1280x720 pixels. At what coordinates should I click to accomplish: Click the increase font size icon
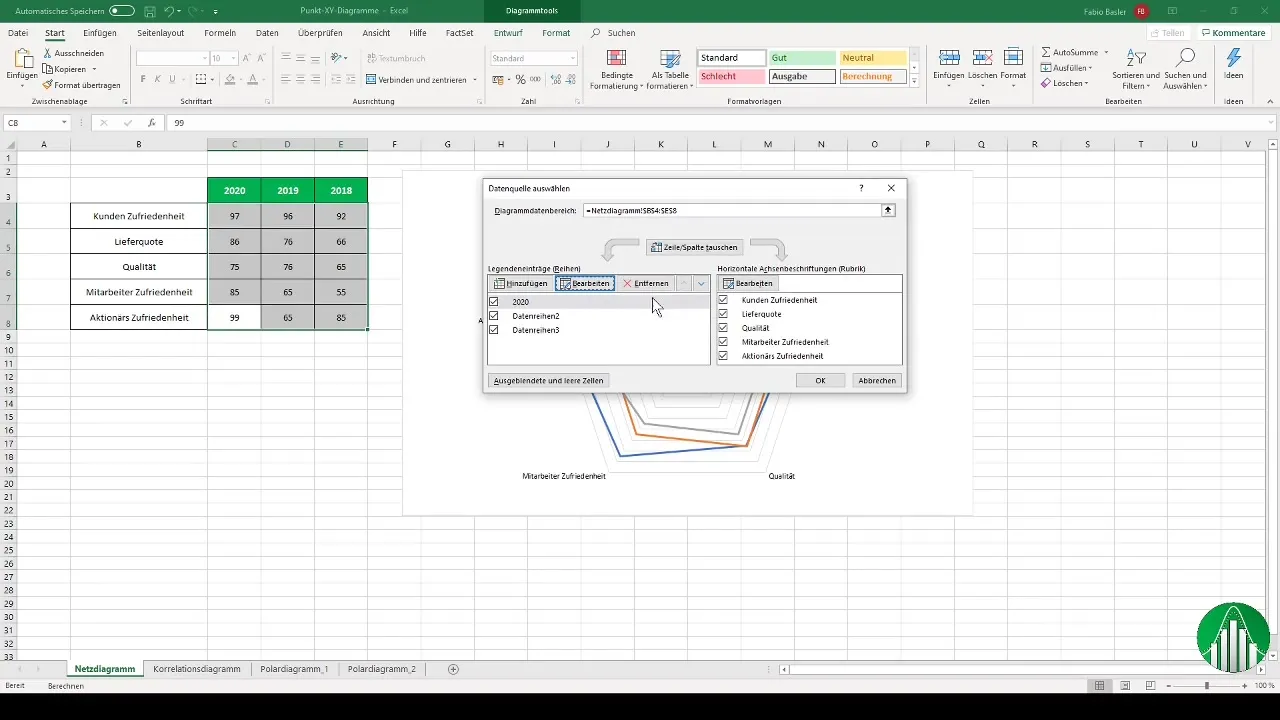247,58
